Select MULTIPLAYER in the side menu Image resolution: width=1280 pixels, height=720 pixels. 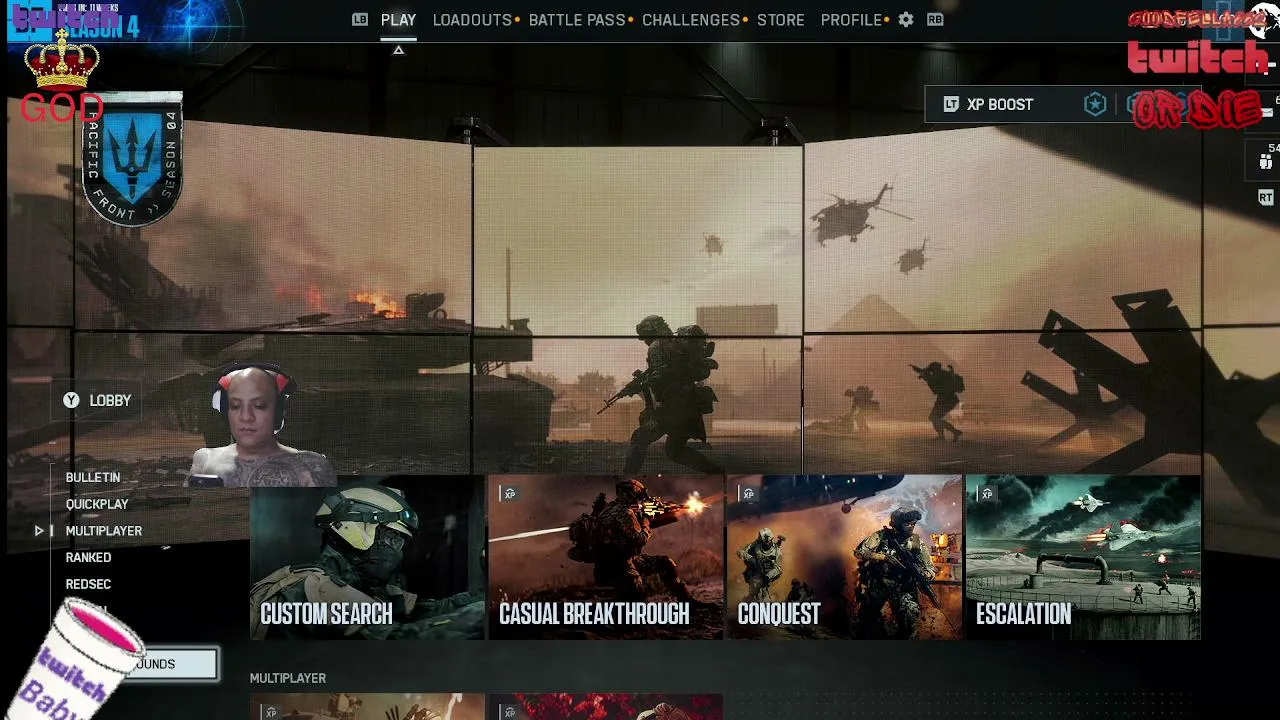[x=104, y=531]
